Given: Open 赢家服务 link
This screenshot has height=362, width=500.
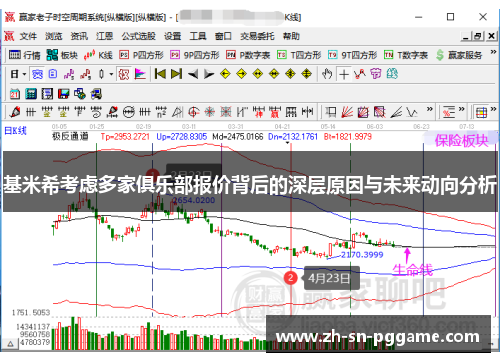Looking at the screenshot, I should pos(459,55).
